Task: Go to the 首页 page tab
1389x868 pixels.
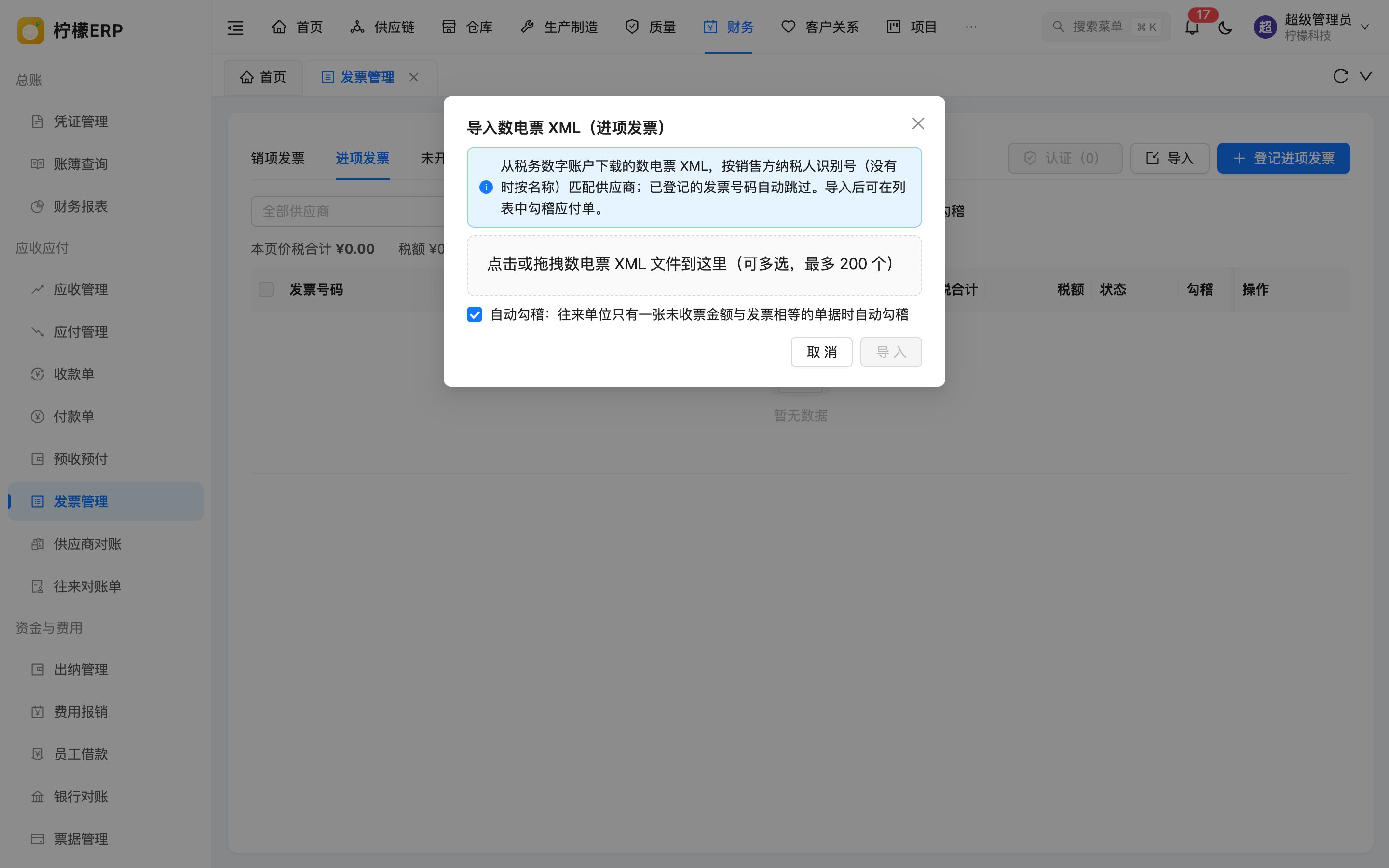Action: coord(263,78)
